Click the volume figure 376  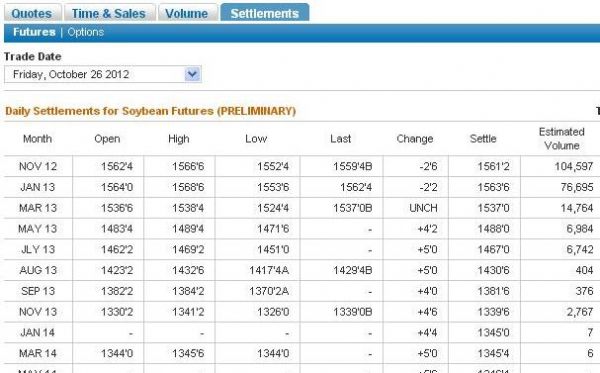[x=584, y=291]
